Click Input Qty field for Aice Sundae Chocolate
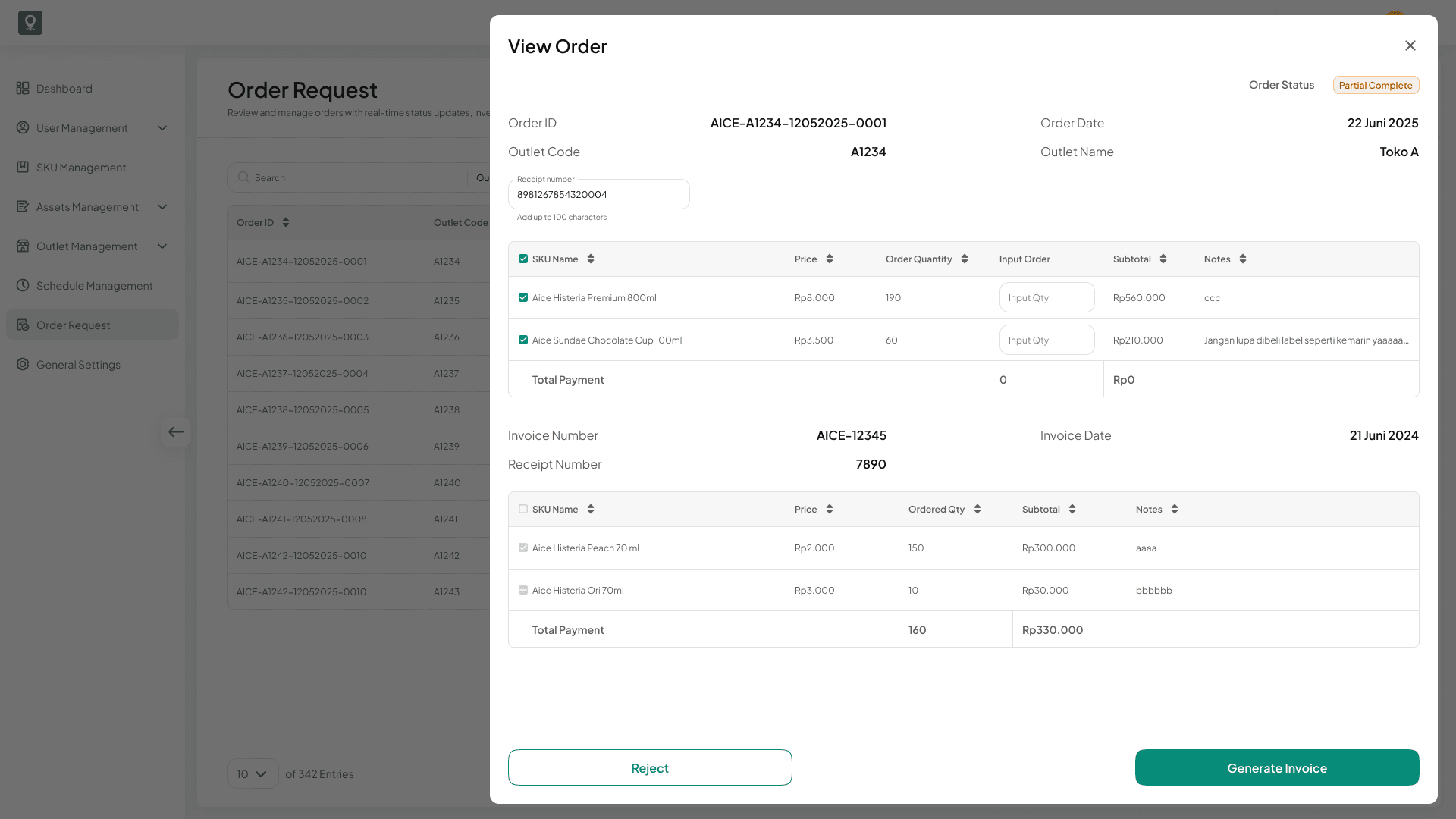The height and width of the screenshot is (819, 1456). 1046,340
